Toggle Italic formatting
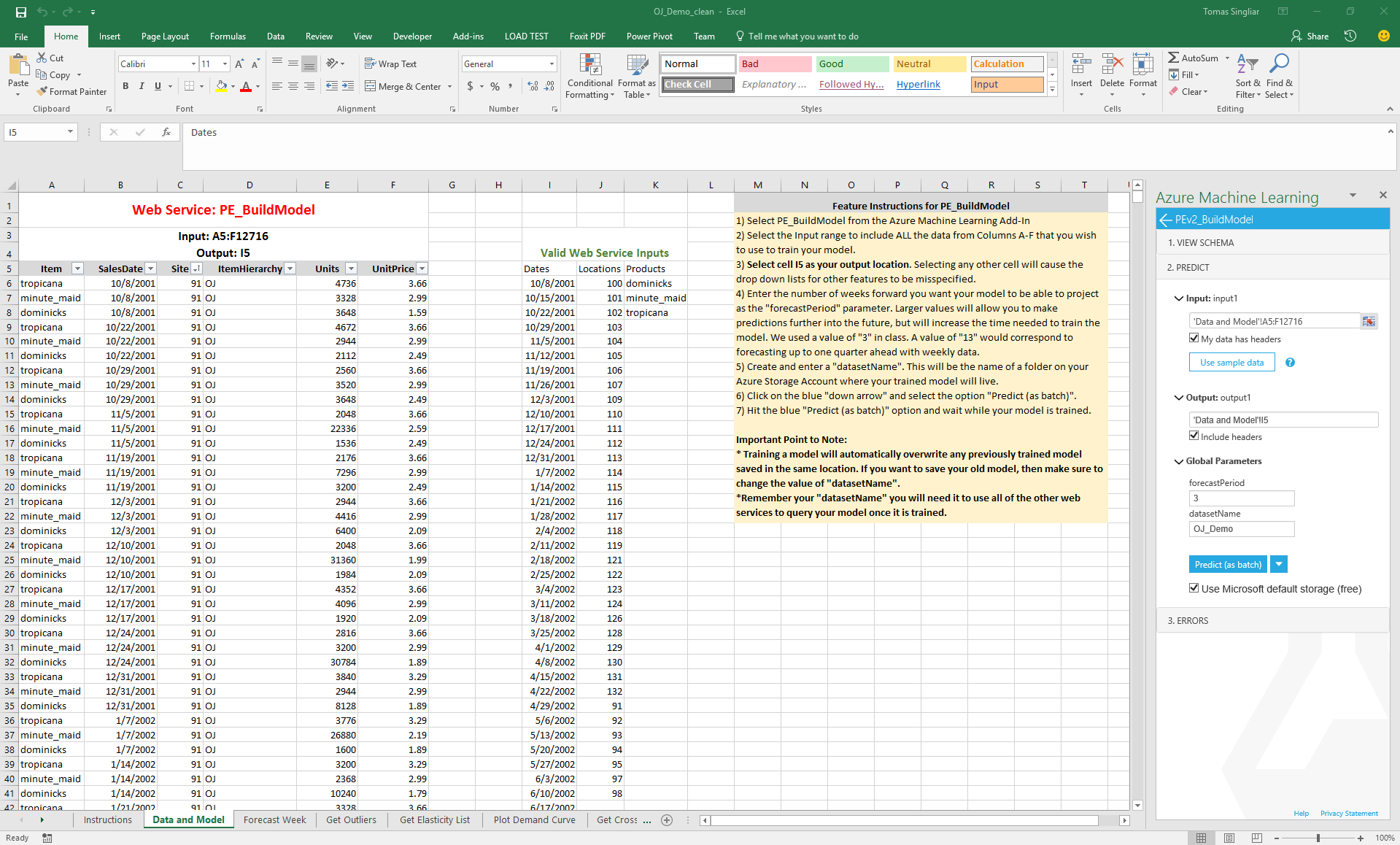Viewport: 1400px width, 845px height. pos(142,86)
